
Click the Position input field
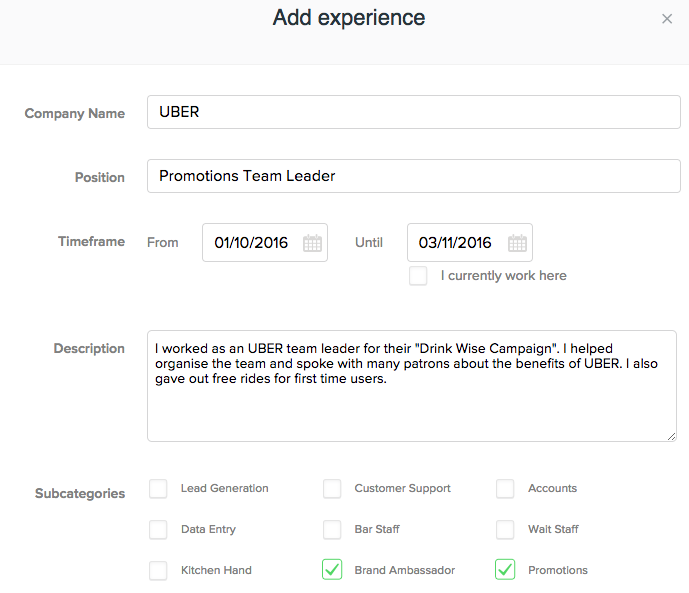[x=413, y=176]
